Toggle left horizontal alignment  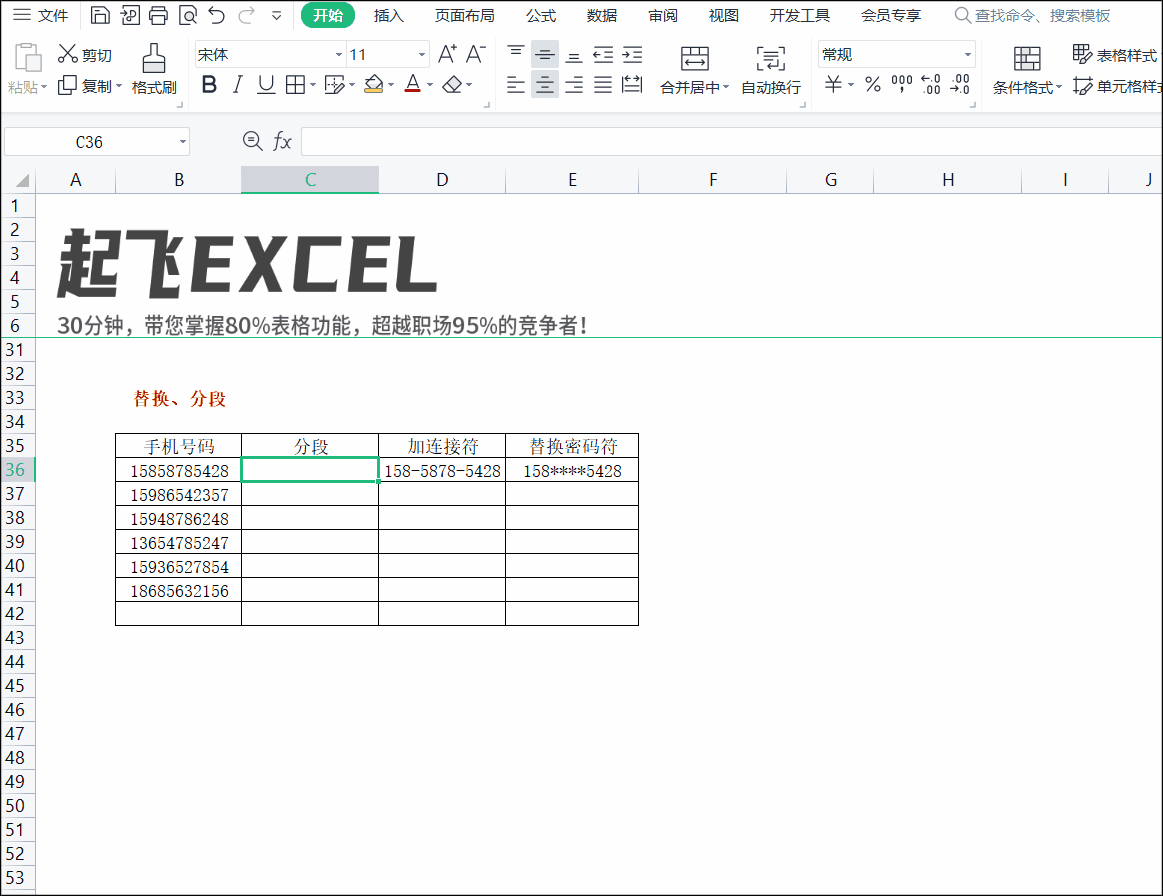tap(515, 85)
